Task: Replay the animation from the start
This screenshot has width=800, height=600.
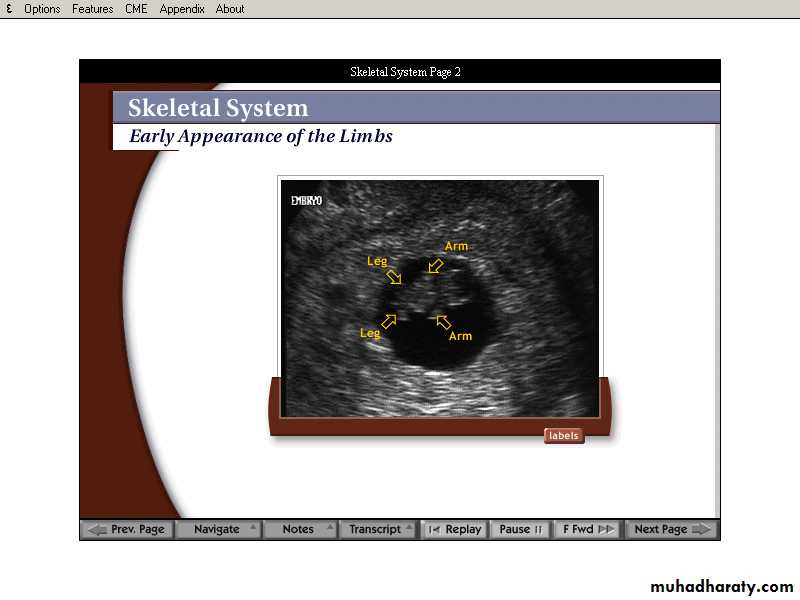Action: (454, 529)
